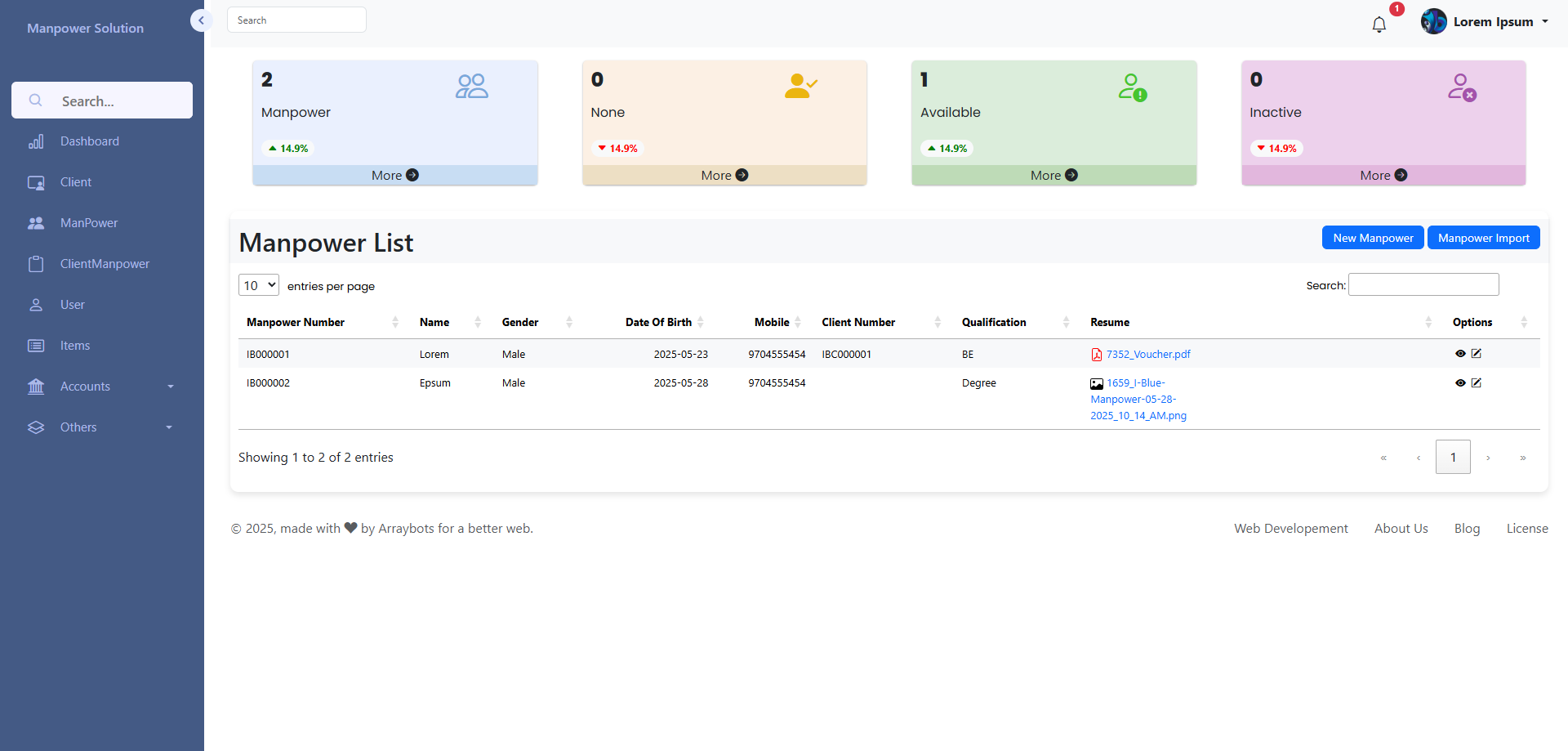Go to ClientManpower in sidebar
This screenshot has height=751, width=1568.
105,264
